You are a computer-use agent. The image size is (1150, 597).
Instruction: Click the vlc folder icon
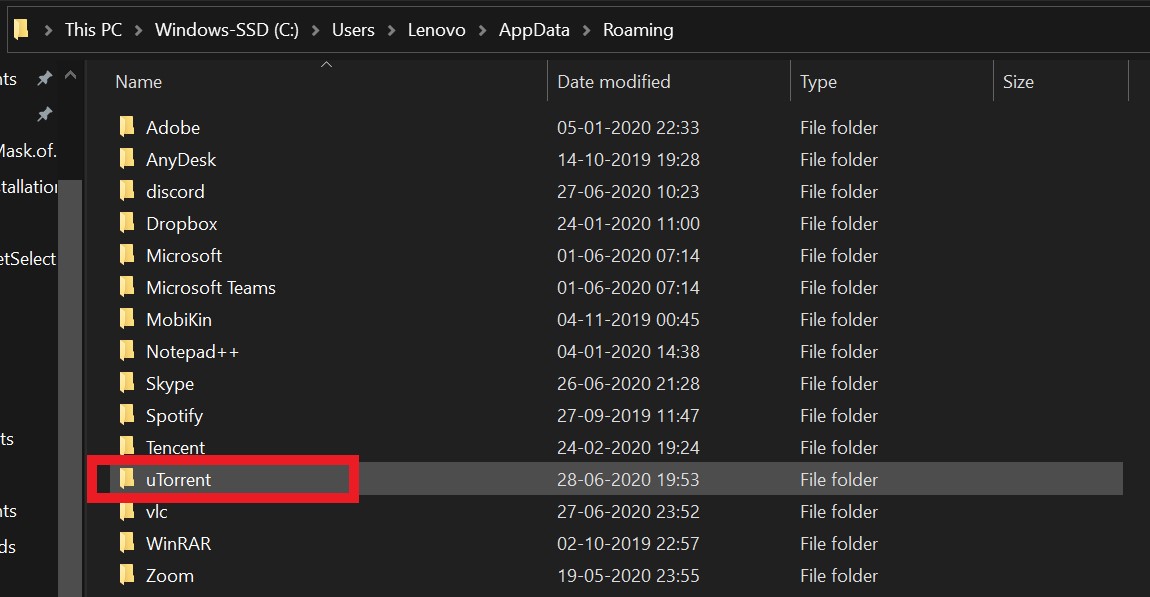click(x=127, y=511)
